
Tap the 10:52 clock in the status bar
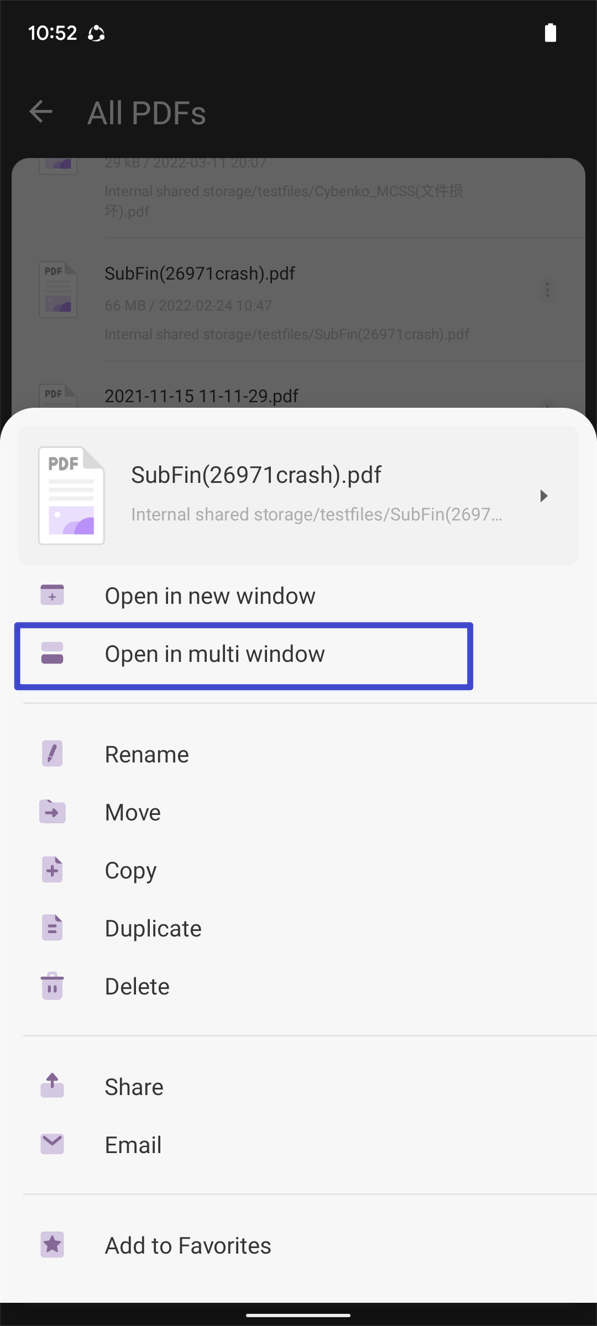click(52, 33)
